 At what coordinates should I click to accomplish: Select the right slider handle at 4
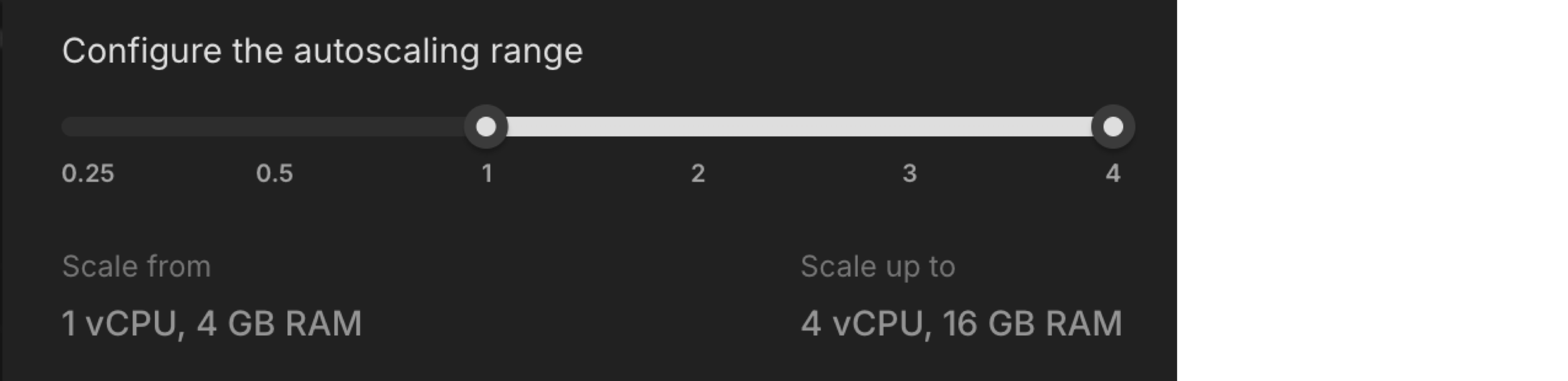click(1114, 126)
